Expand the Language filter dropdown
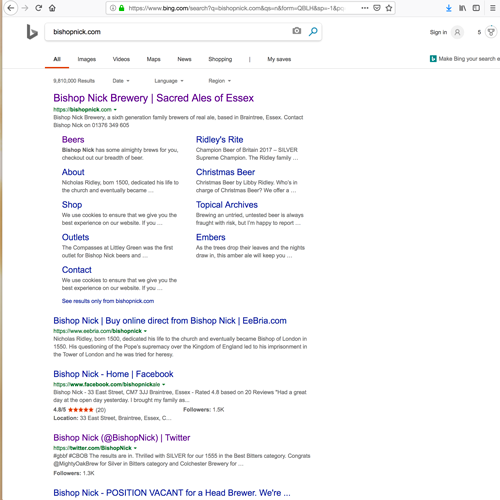The height and width of the screenshot is (500, 500). click(x=169, y=81)
